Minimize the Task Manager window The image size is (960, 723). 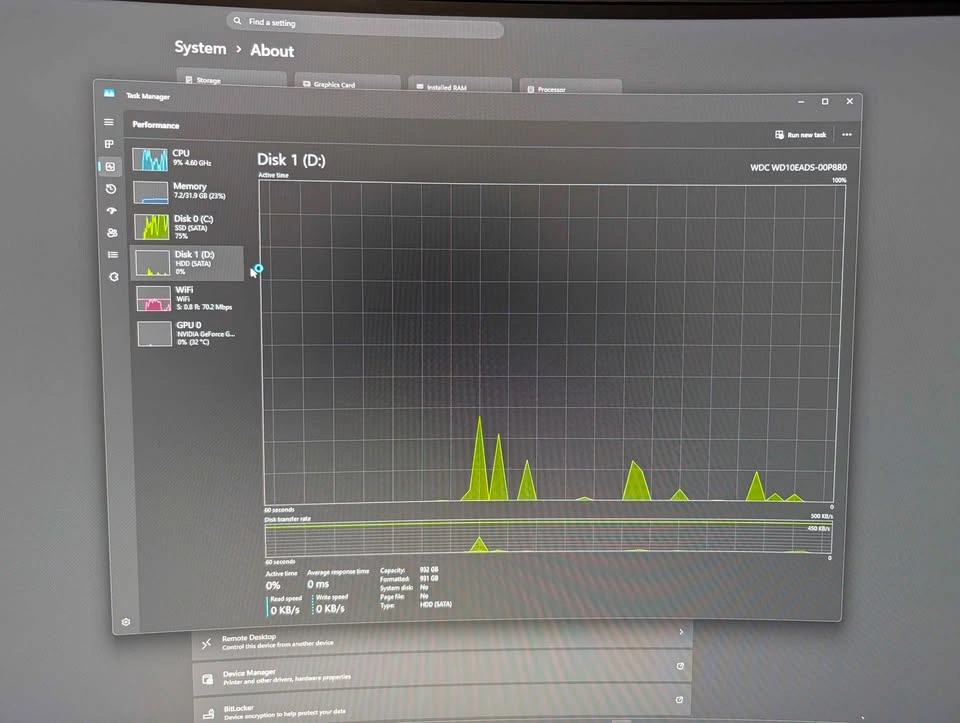click(801, 102)
